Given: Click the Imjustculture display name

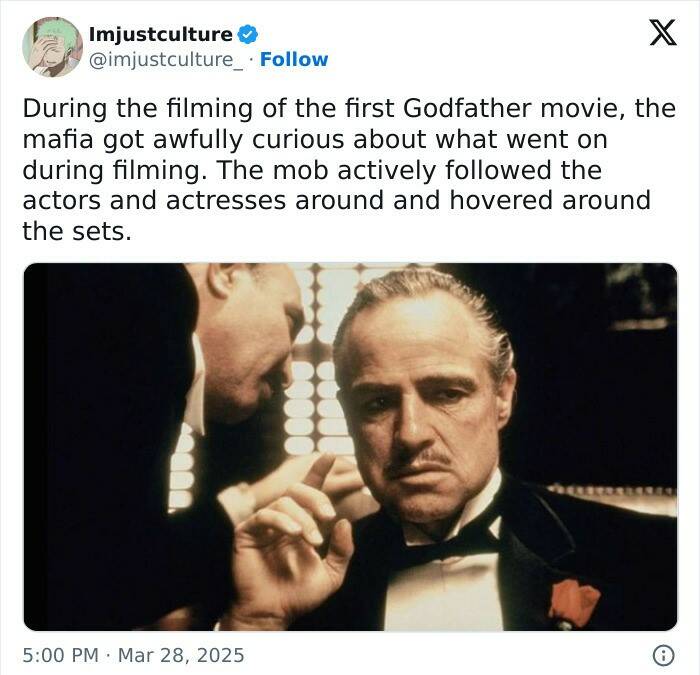Looking at the screenshot, I should [161, 34].
